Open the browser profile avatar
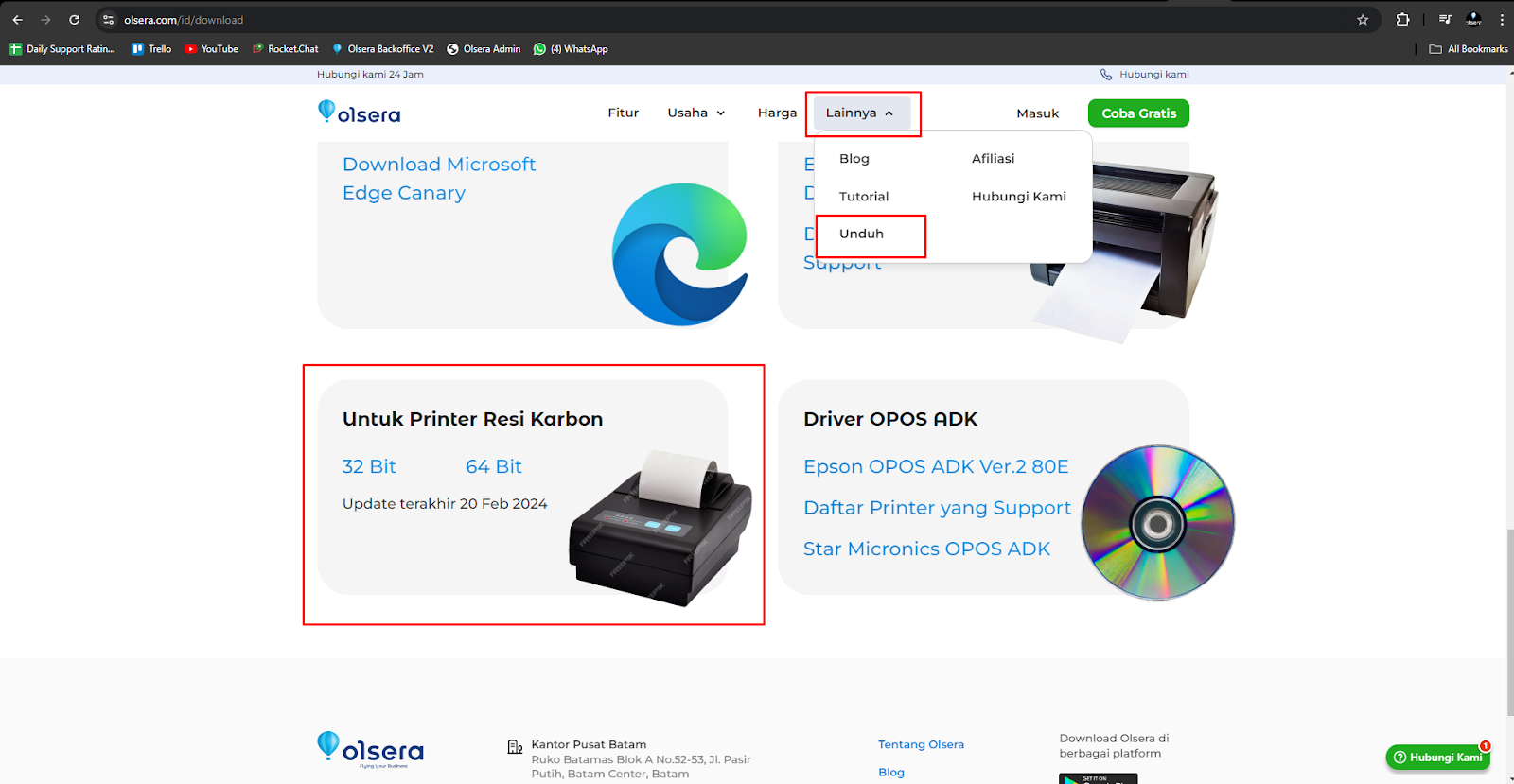 point(1473,20)
